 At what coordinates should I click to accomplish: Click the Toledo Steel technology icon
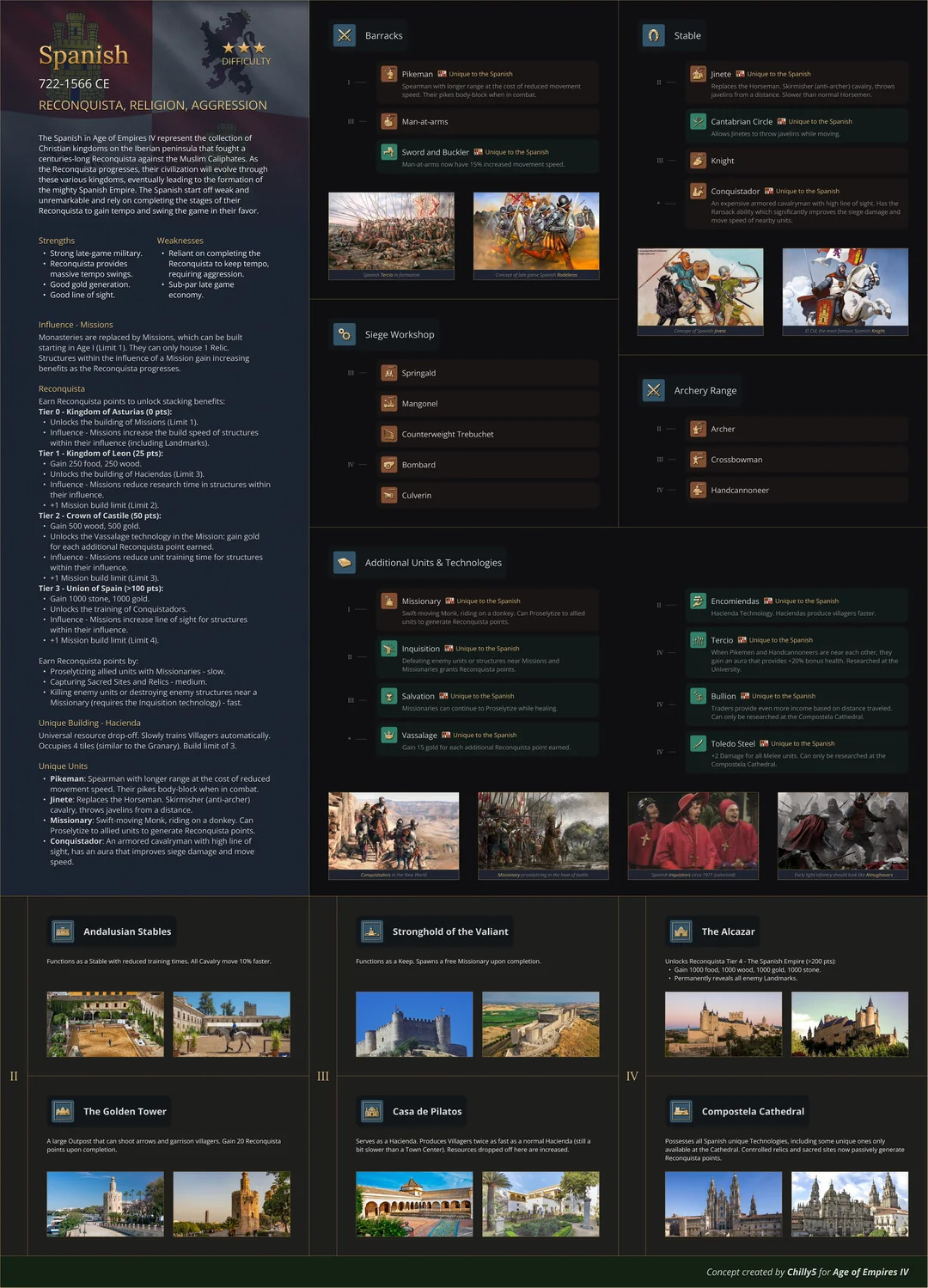[698, 743]
